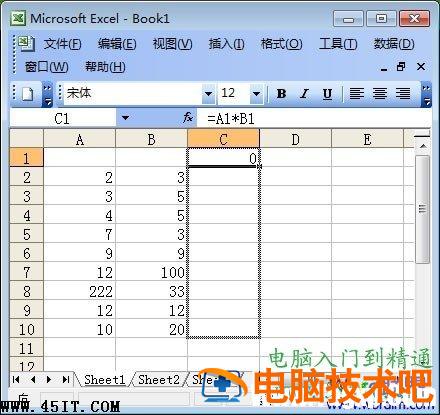Click cell A5 containing 7
The width and height of the screenshot is (440, 415).
(x=80, y=234)
